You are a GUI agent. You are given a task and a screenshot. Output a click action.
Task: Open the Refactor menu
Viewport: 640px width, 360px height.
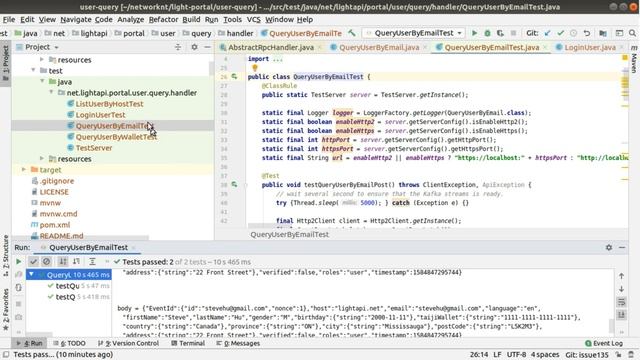163,19
